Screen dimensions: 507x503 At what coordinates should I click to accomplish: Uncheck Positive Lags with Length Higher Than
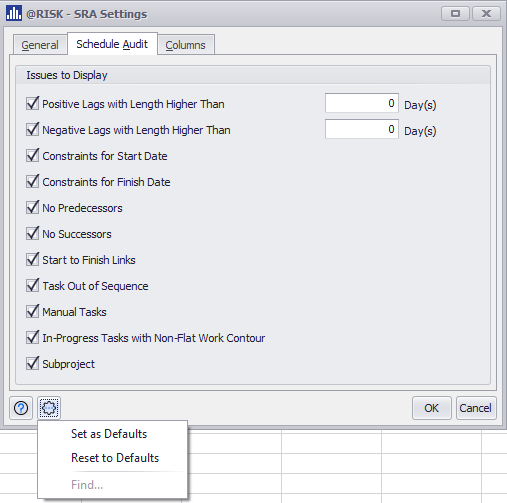[33, 104]
